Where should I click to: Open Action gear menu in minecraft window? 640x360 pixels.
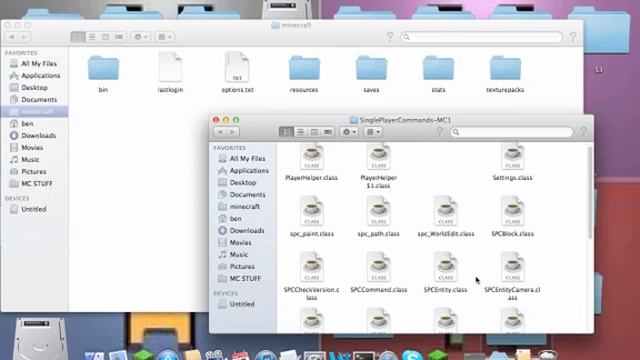coord(141,37)
